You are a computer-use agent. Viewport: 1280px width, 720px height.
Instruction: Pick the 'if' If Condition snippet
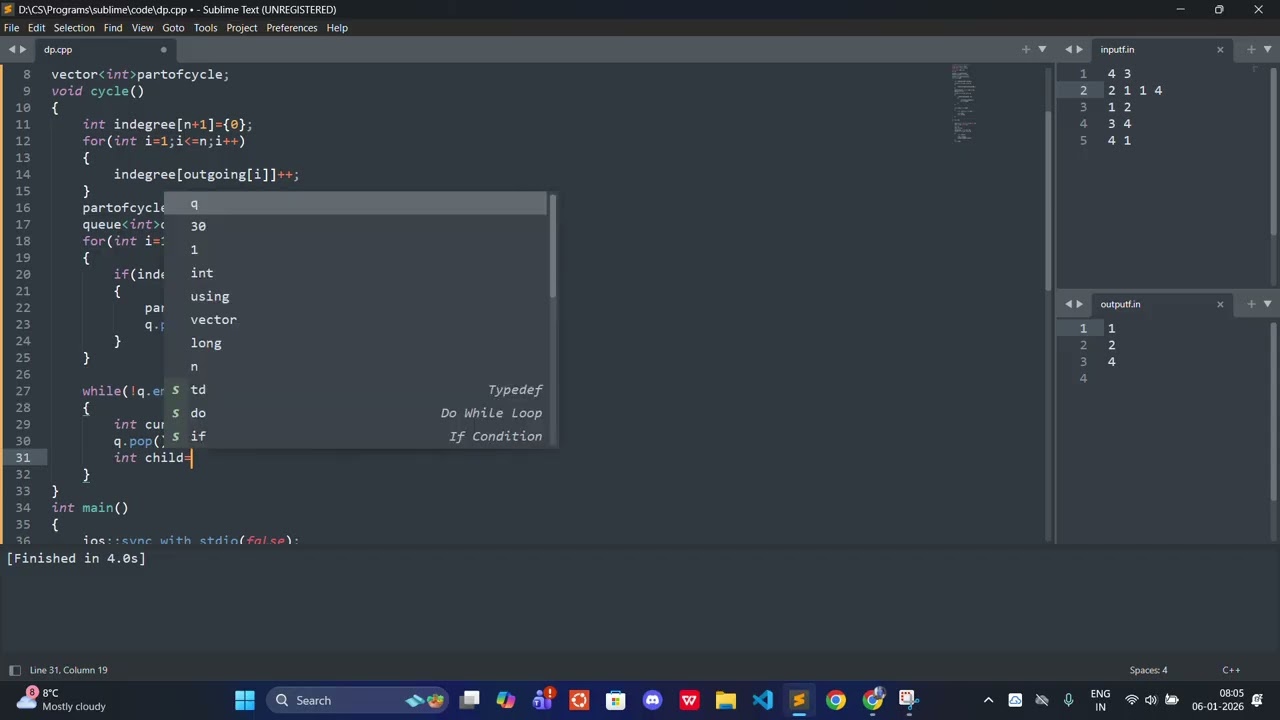pyautogui.click(x=357, y=436)
